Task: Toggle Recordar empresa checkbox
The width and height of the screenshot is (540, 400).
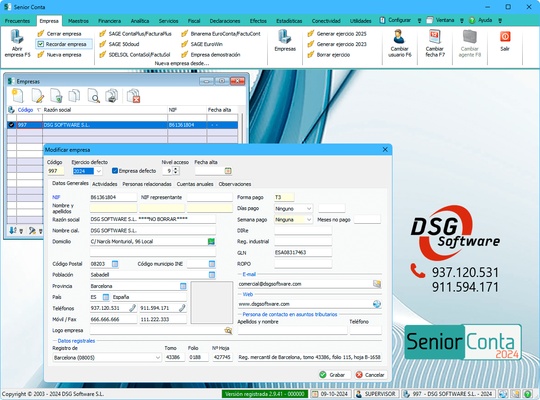Action: (x=41, y=44)
